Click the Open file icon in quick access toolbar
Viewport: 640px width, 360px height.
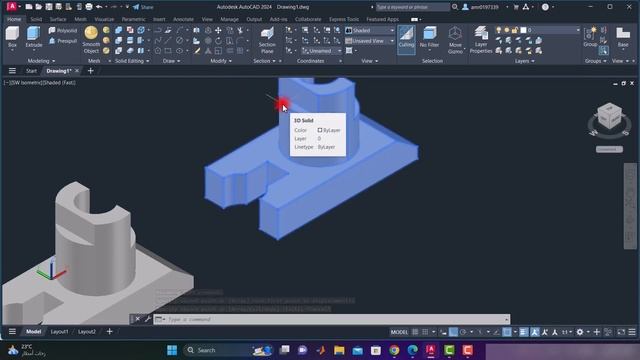(x=38, y=7)
